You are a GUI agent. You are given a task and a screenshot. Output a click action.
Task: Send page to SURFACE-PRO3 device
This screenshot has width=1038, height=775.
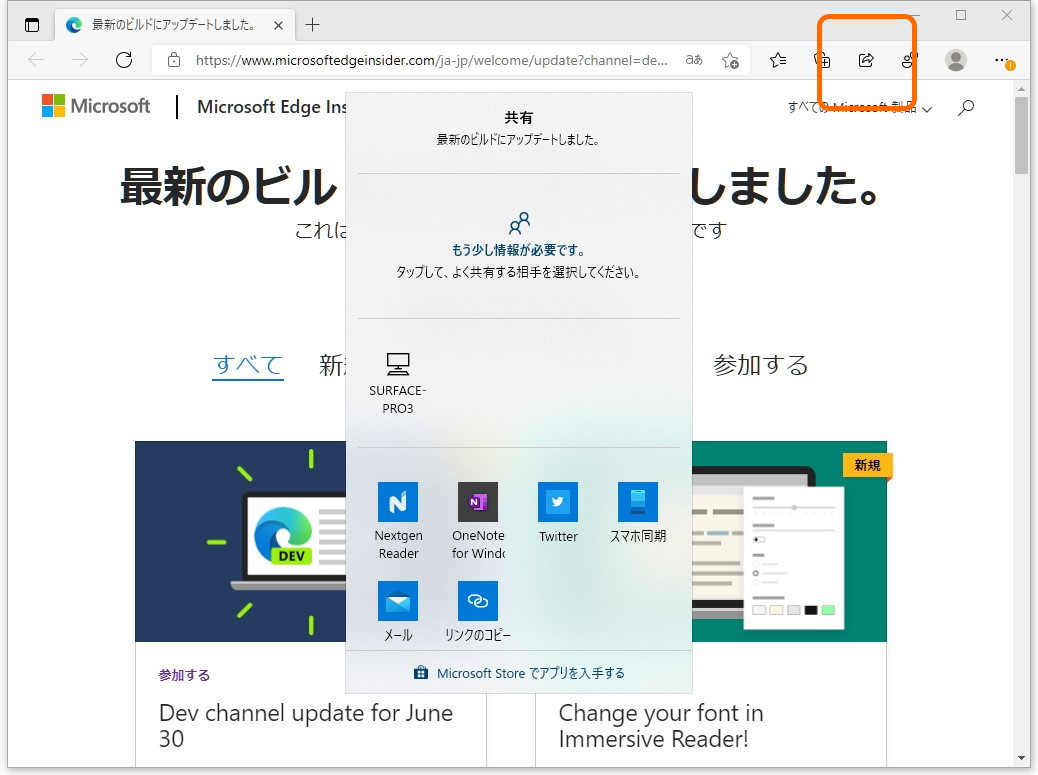click(x=397, y=378)
